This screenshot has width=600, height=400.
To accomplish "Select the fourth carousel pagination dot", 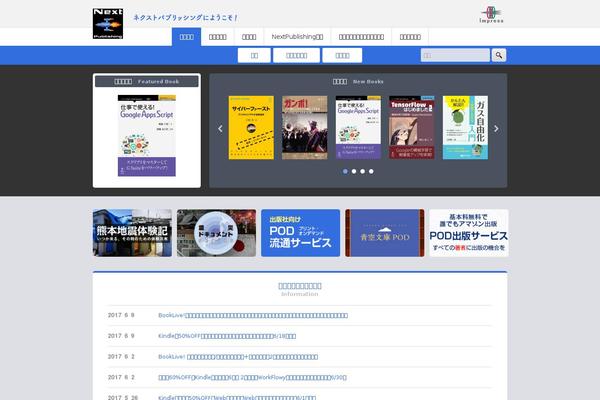I will 371,171.
